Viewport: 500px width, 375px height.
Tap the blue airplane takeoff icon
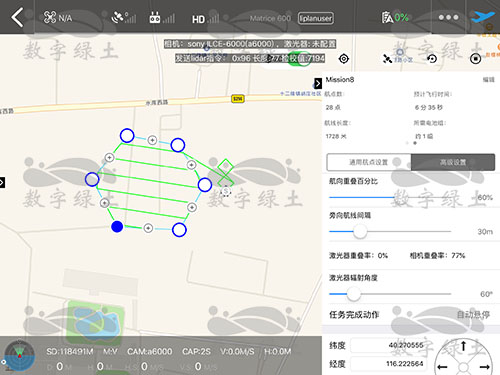(x=483, y=17)
